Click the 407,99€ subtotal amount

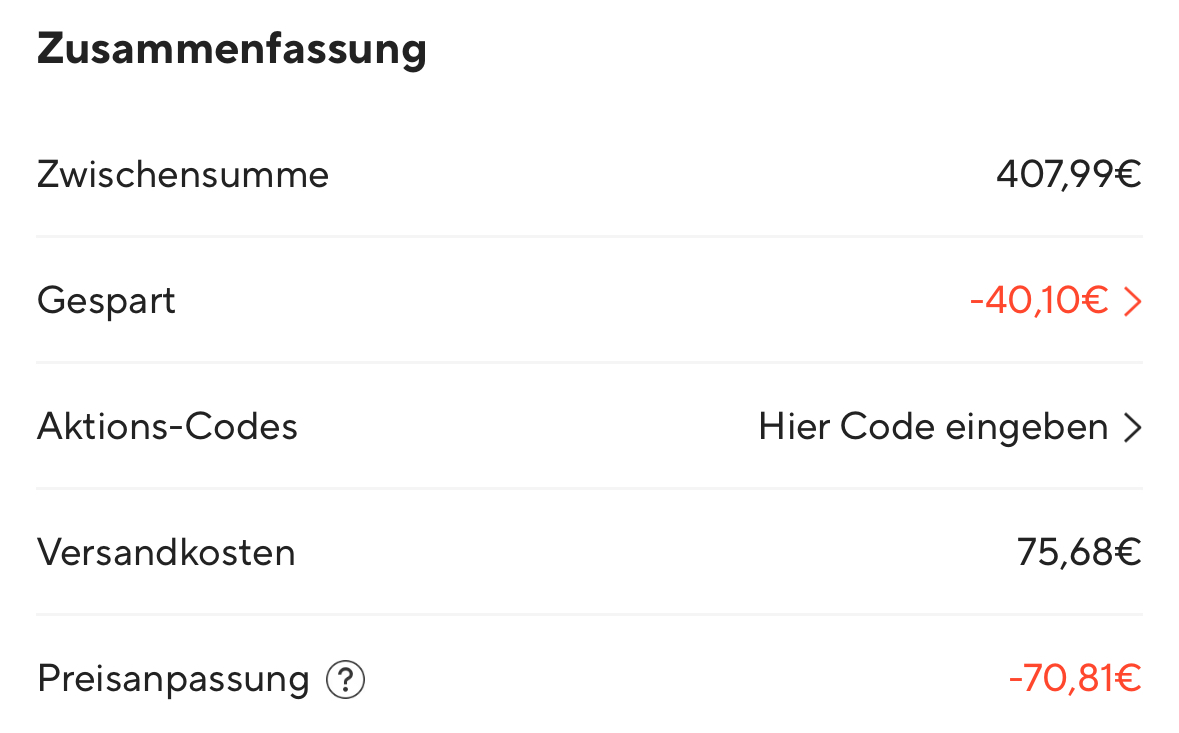coord(1068,175)
